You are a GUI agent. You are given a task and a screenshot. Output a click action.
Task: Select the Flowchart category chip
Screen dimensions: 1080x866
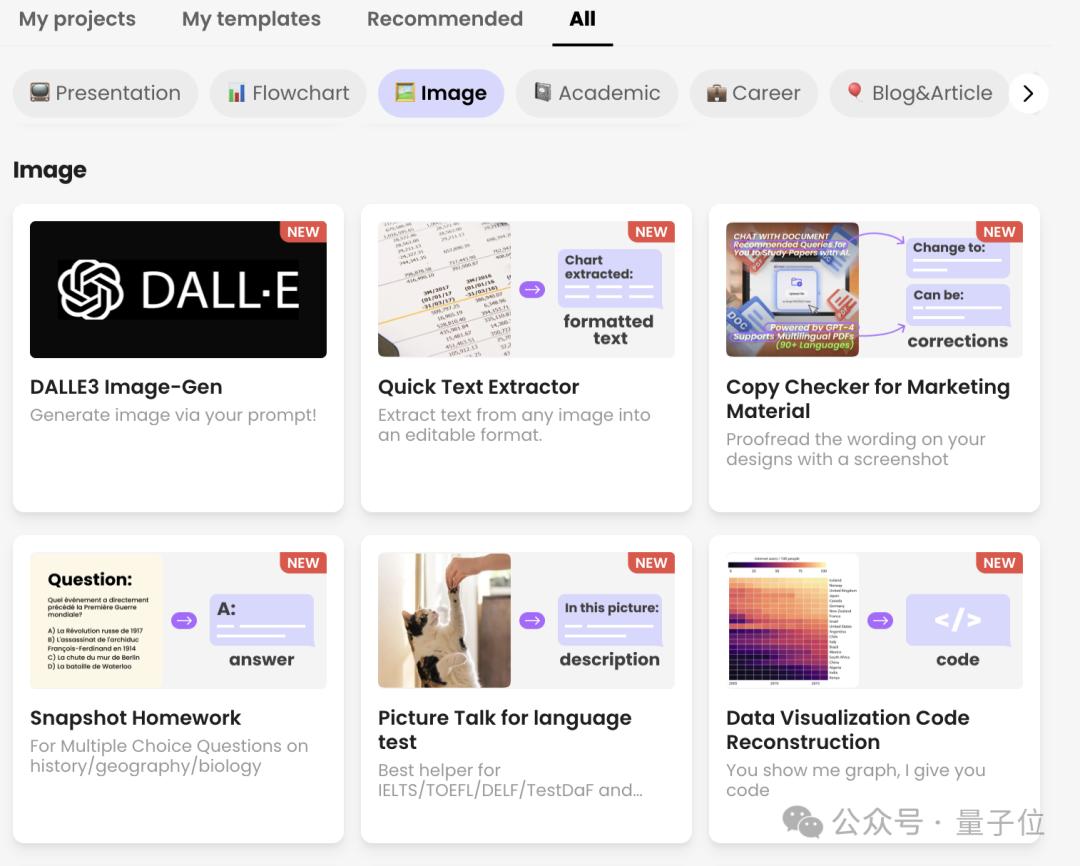289,93
